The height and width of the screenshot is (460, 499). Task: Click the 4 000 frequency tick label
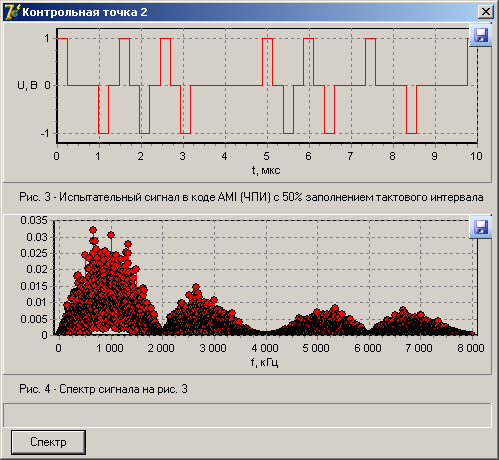point(265,348)
